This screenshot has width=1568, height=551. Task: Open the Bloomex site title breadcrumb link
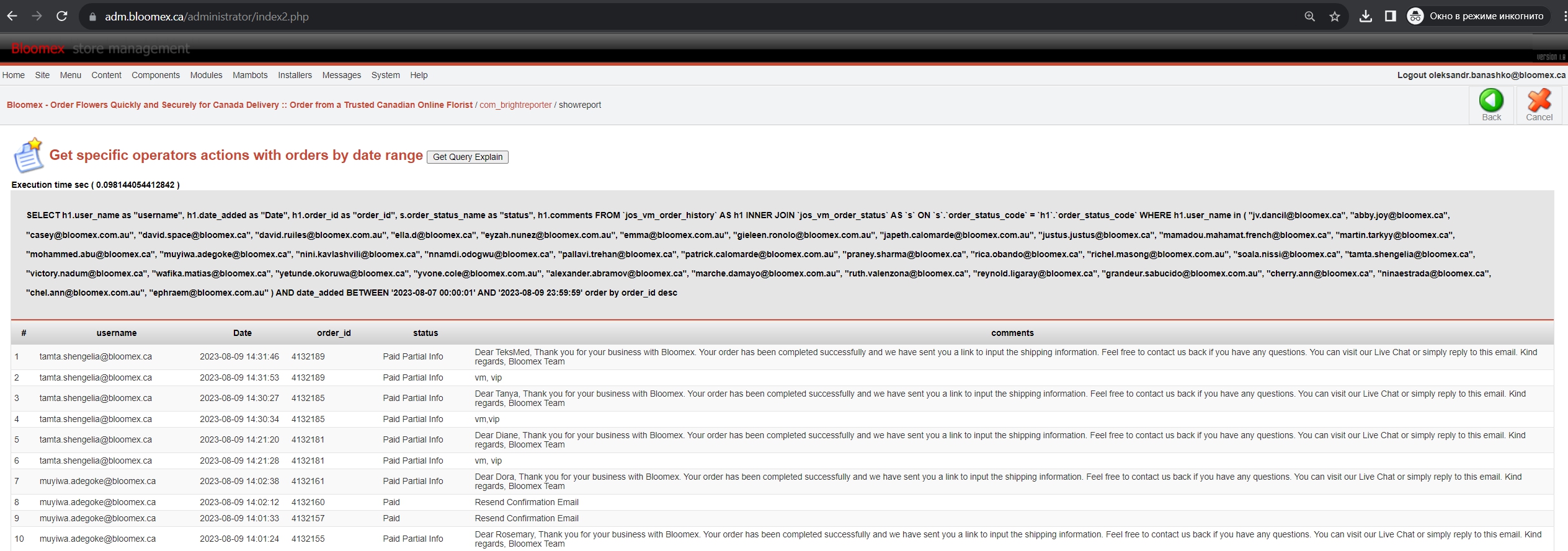click(x=239, y=105)
